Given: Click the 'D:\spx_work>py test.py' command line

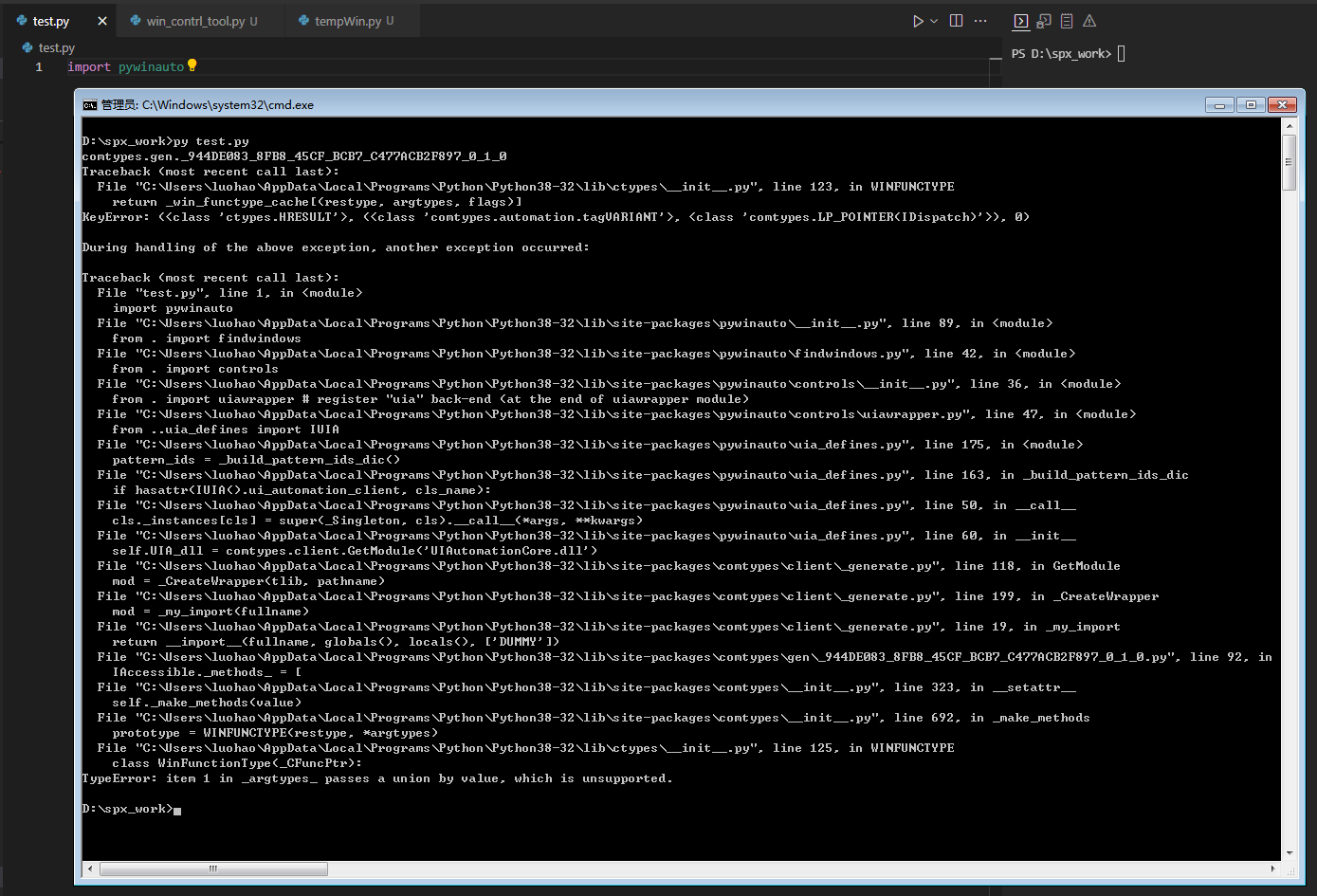Looking at the screenshot, I should point(166,141).
